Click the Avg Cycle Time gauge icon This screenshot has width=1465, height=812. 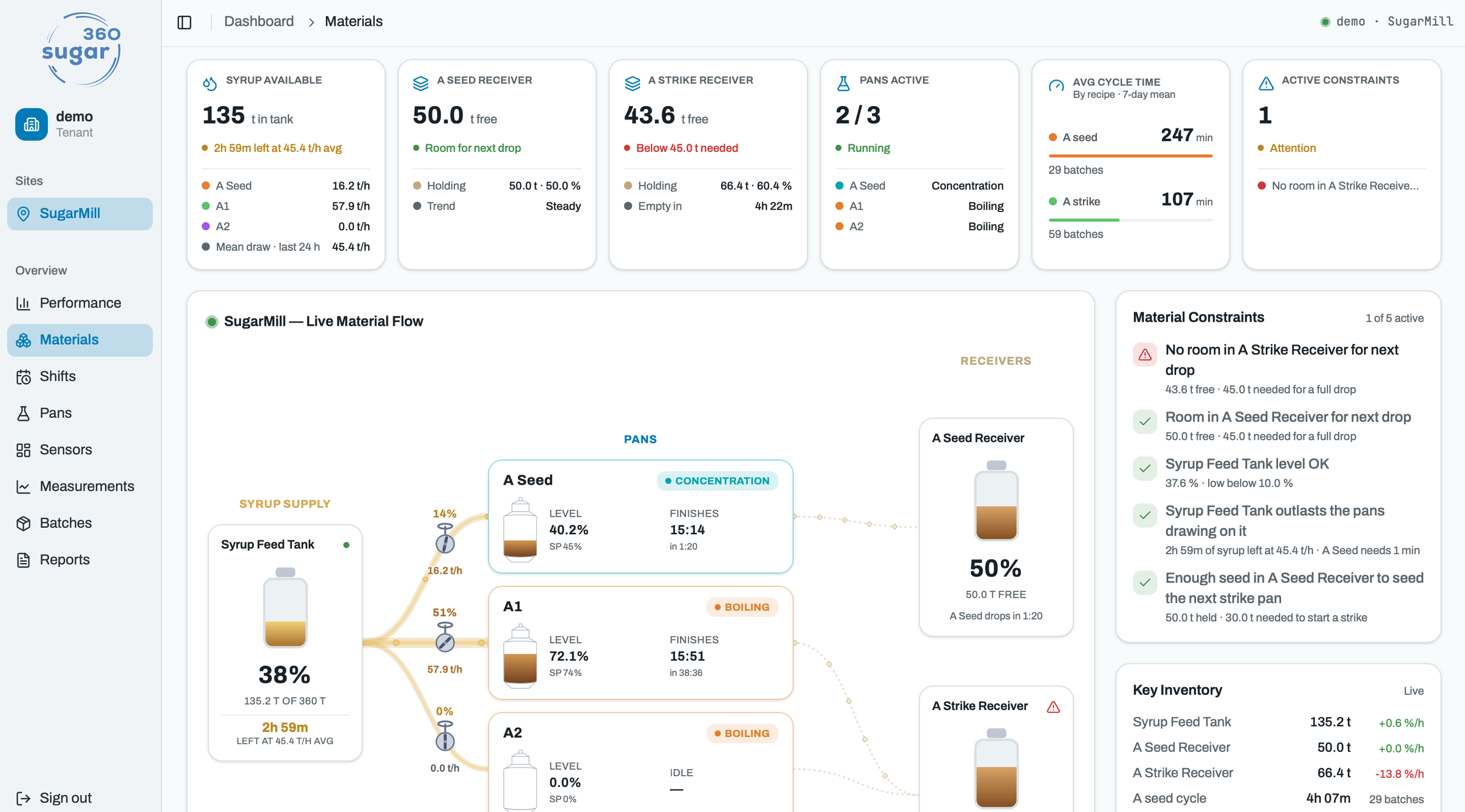(x=1056, y=86)
